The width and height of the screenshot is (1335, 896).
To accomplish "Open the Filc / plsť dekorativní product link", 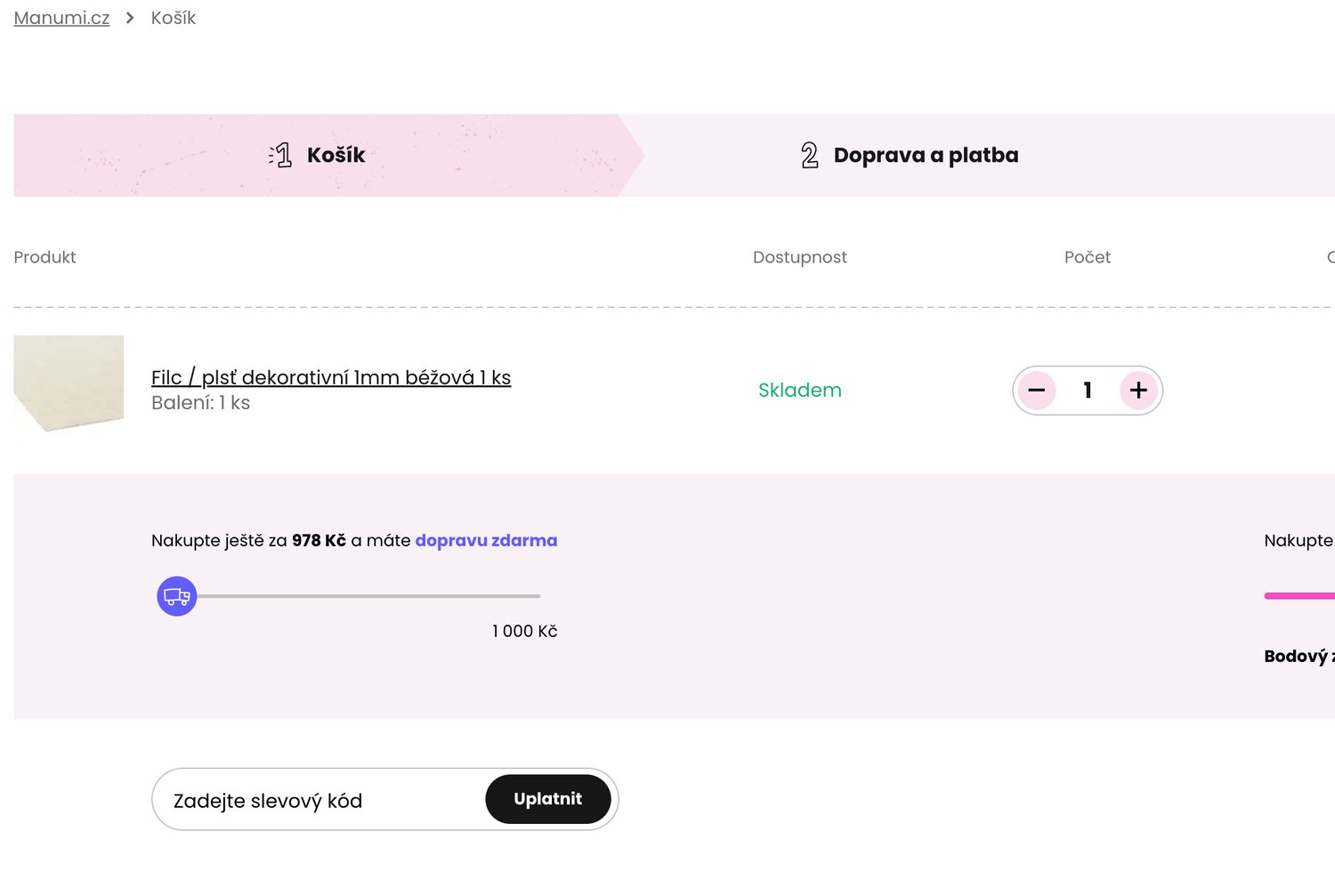I will tap(331, 377).
